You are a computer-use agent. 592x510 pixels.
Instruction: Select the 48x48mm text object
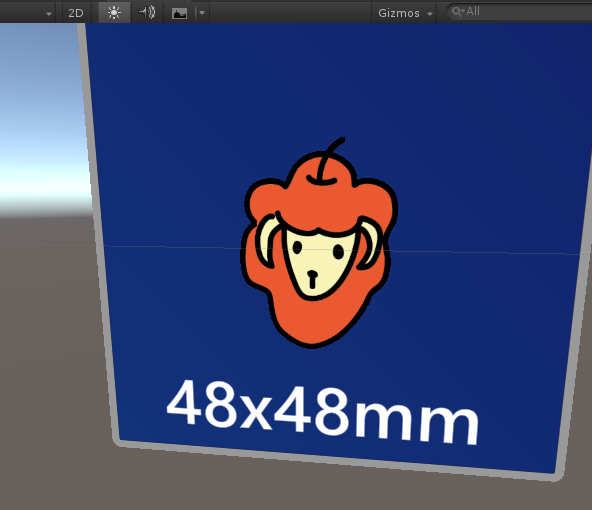click(323, 413)
